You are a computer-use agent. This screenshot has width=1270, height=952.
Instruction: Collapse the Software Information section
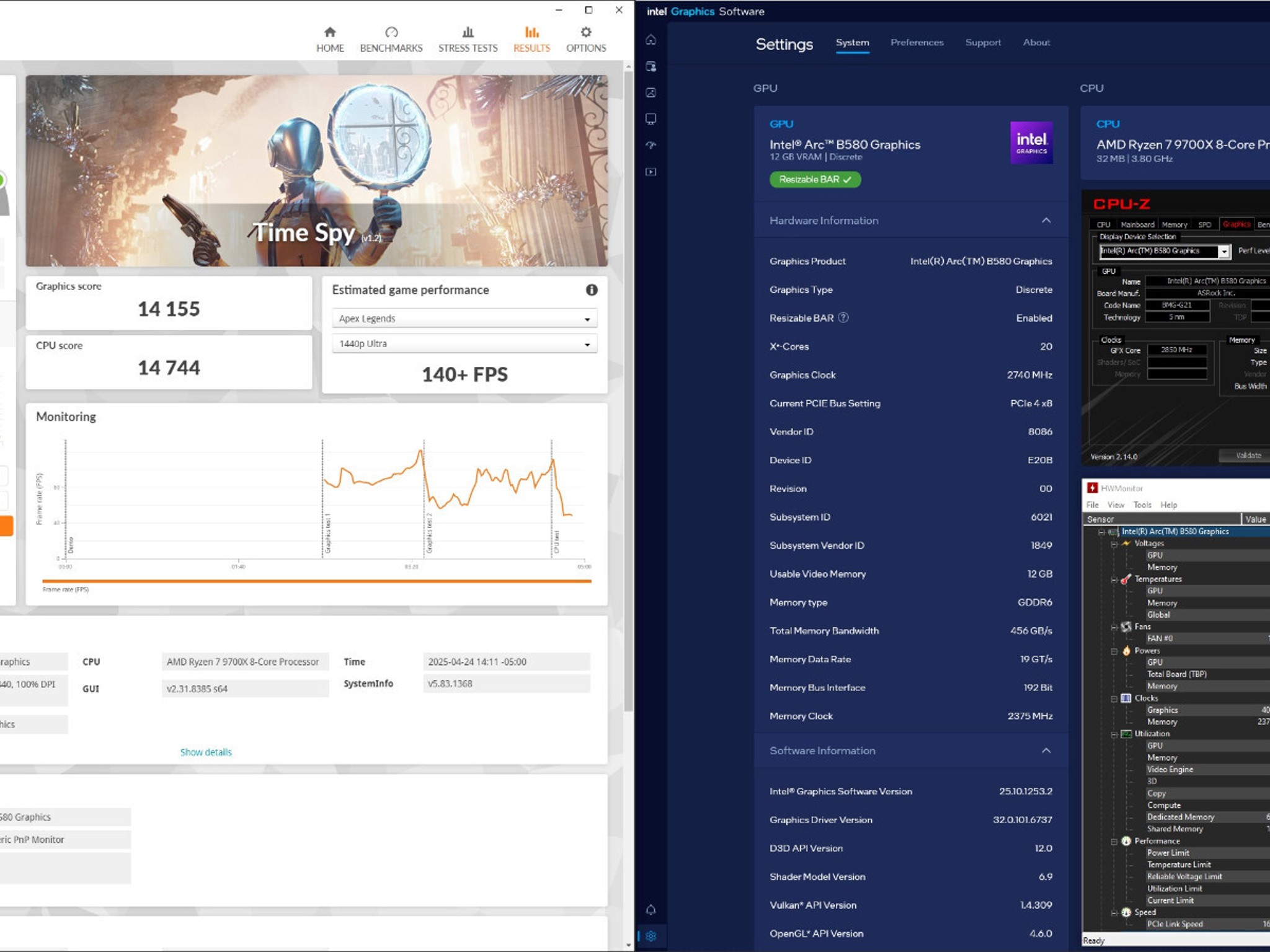coord(1046,751)
